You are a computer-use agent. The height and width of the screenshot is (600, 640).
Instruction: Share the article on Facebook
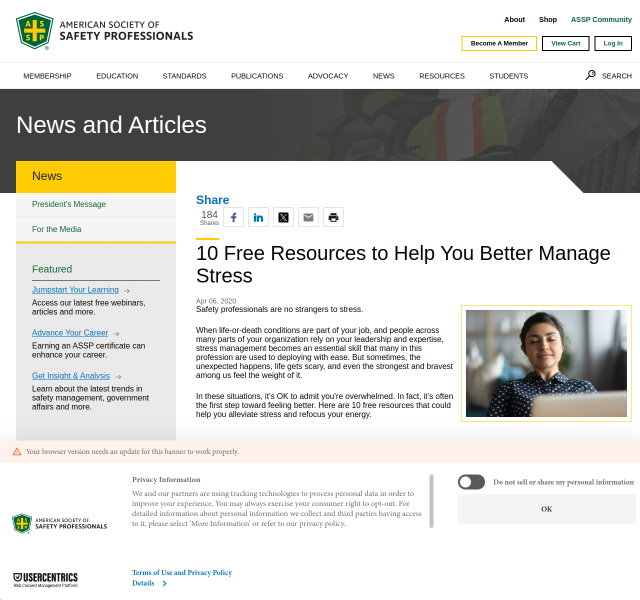(233, 217)
